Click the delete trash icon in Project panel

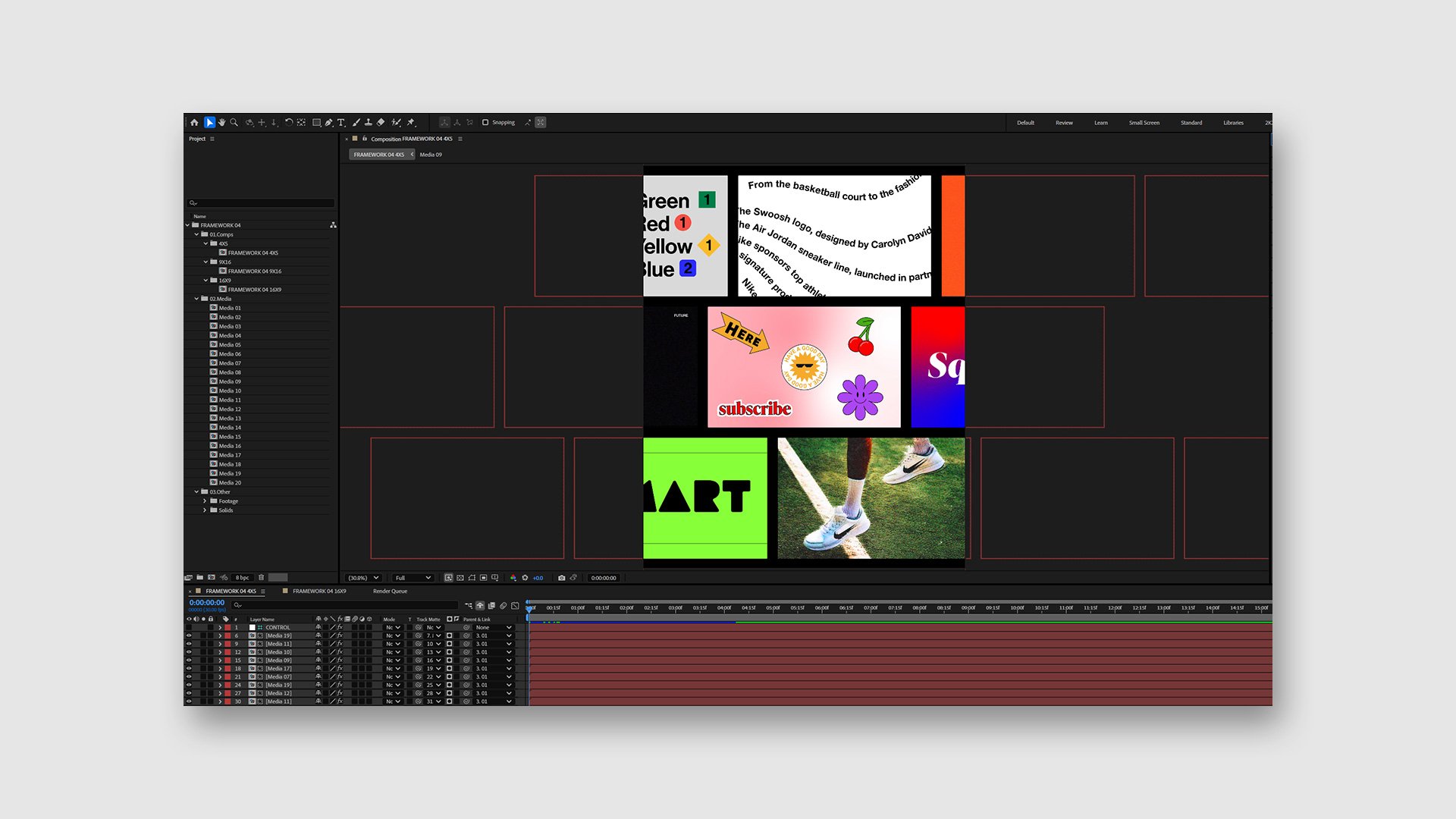261,578
